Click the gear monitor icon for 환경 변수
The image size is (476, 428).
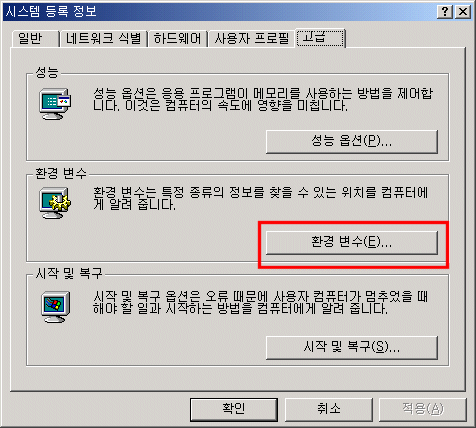[55, 203]
